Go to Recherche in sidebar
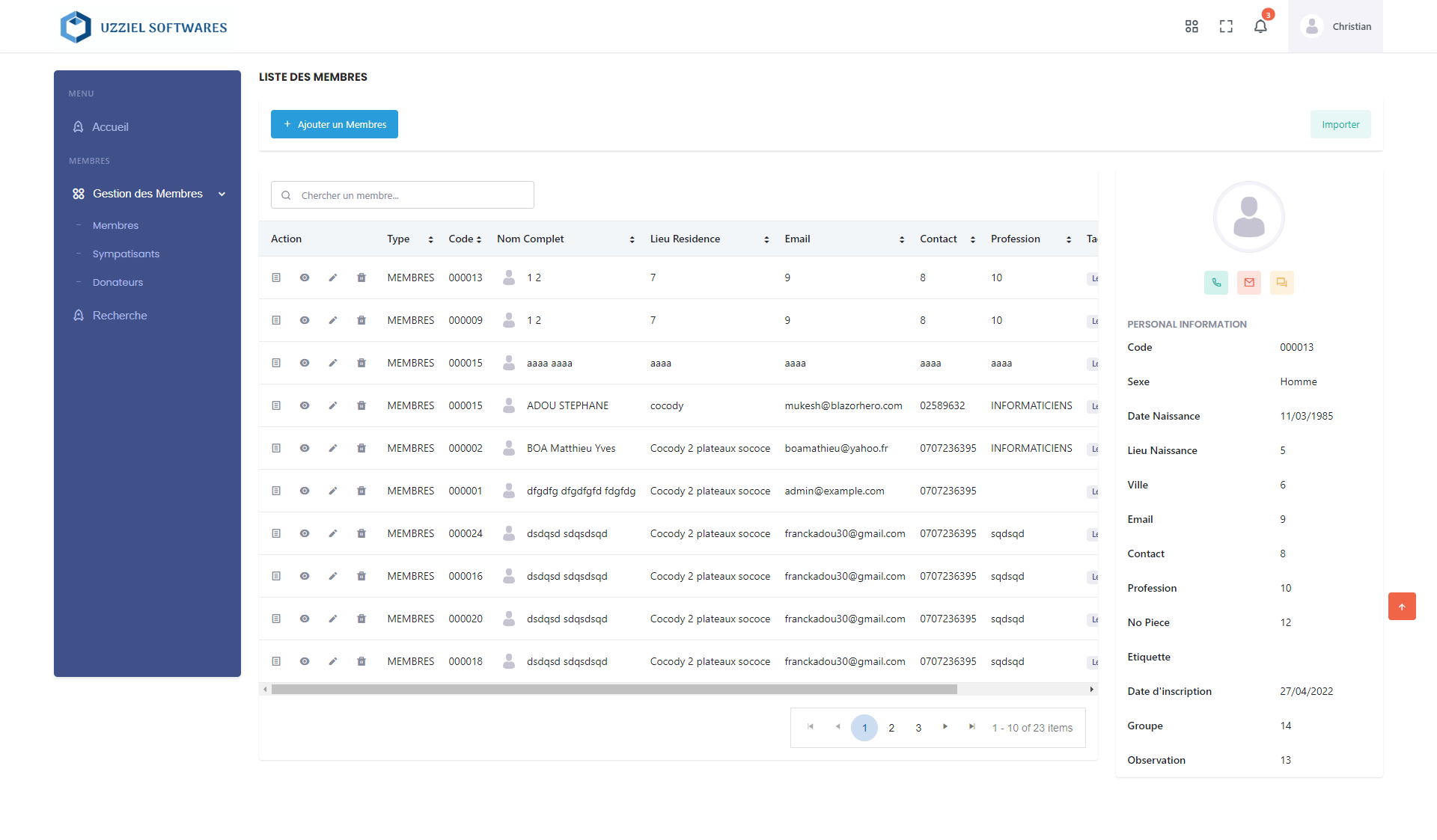The height and width of the screenshot is (840, 1437). click(x=120, y=316)
